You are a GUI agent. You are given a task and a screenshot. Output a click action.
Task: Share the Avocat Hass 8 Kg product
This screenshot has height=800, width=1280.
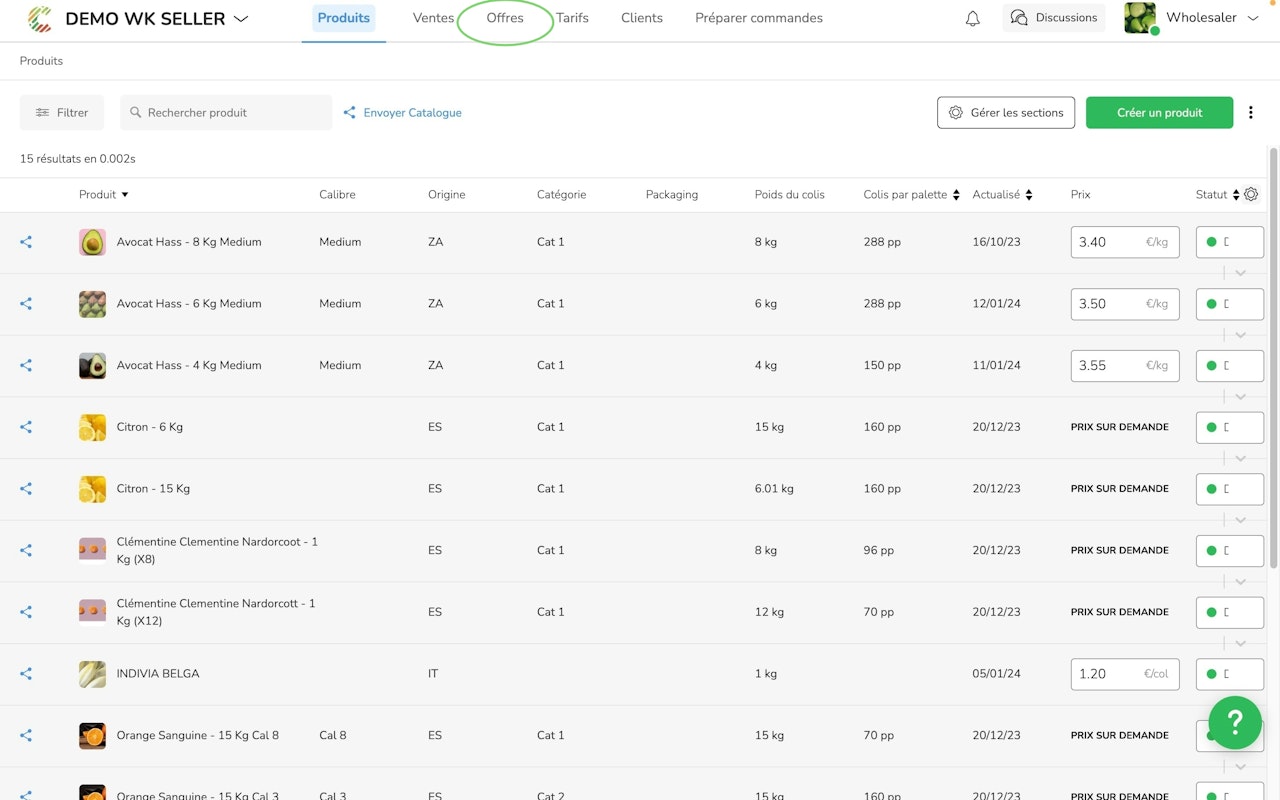click(x=26, y=242)
